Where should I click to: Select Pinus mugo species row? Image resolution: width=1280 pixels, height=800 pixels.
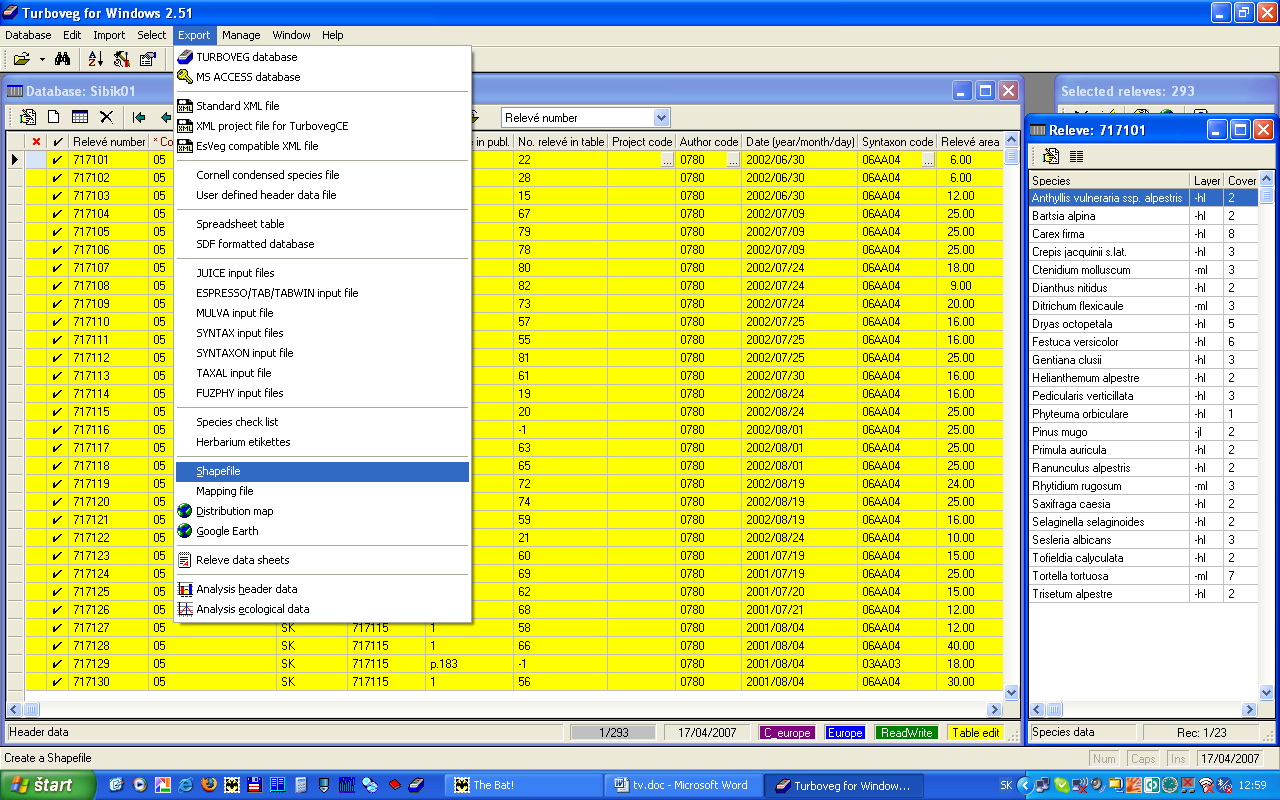click(x=1110, y=432)
